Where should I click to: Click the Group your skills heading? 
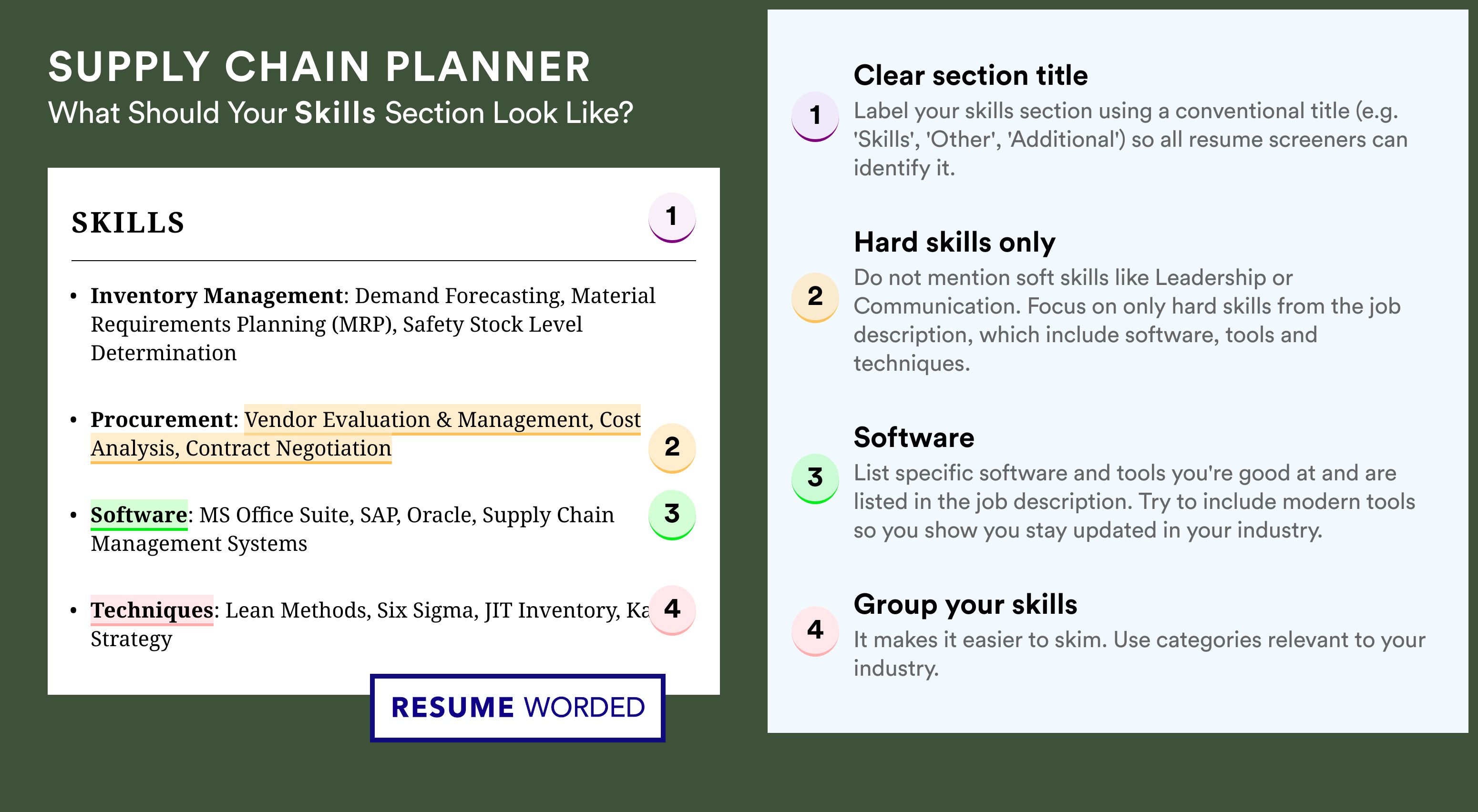(x=965, y=604)
